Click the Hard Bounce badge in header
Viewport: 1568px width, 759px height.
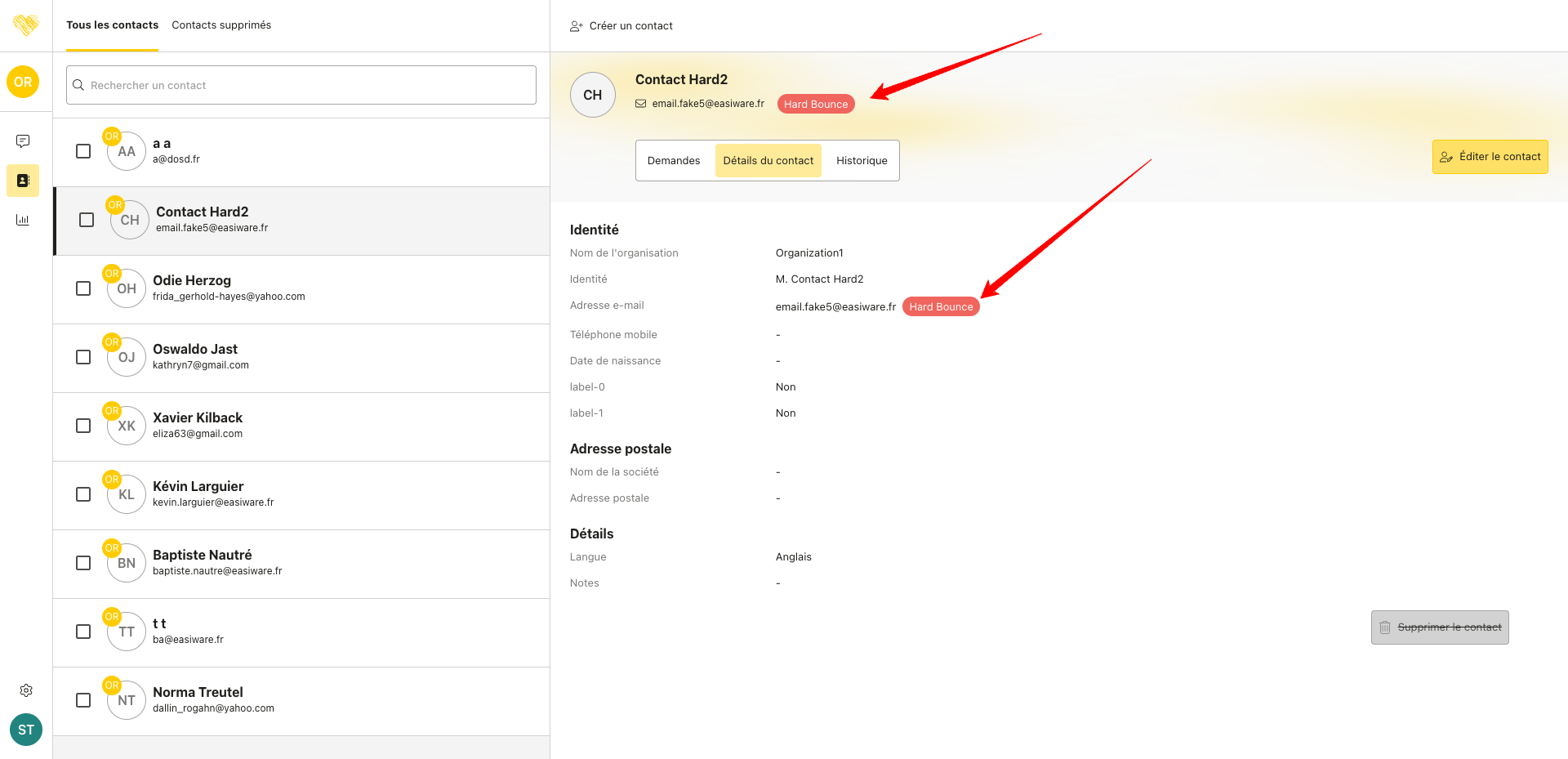[x=815, y=104]
